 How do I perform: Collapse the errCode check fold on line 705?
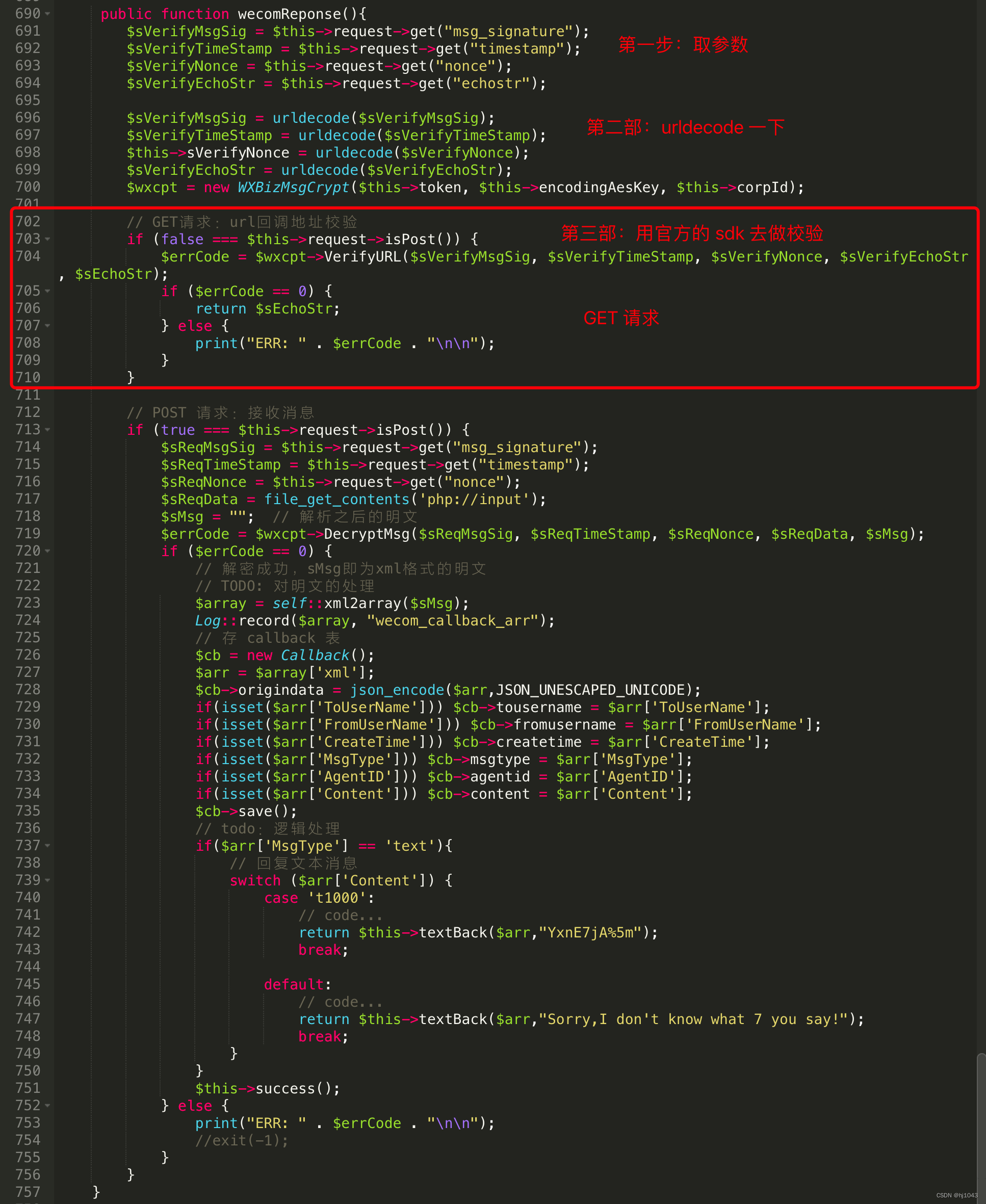48,292
